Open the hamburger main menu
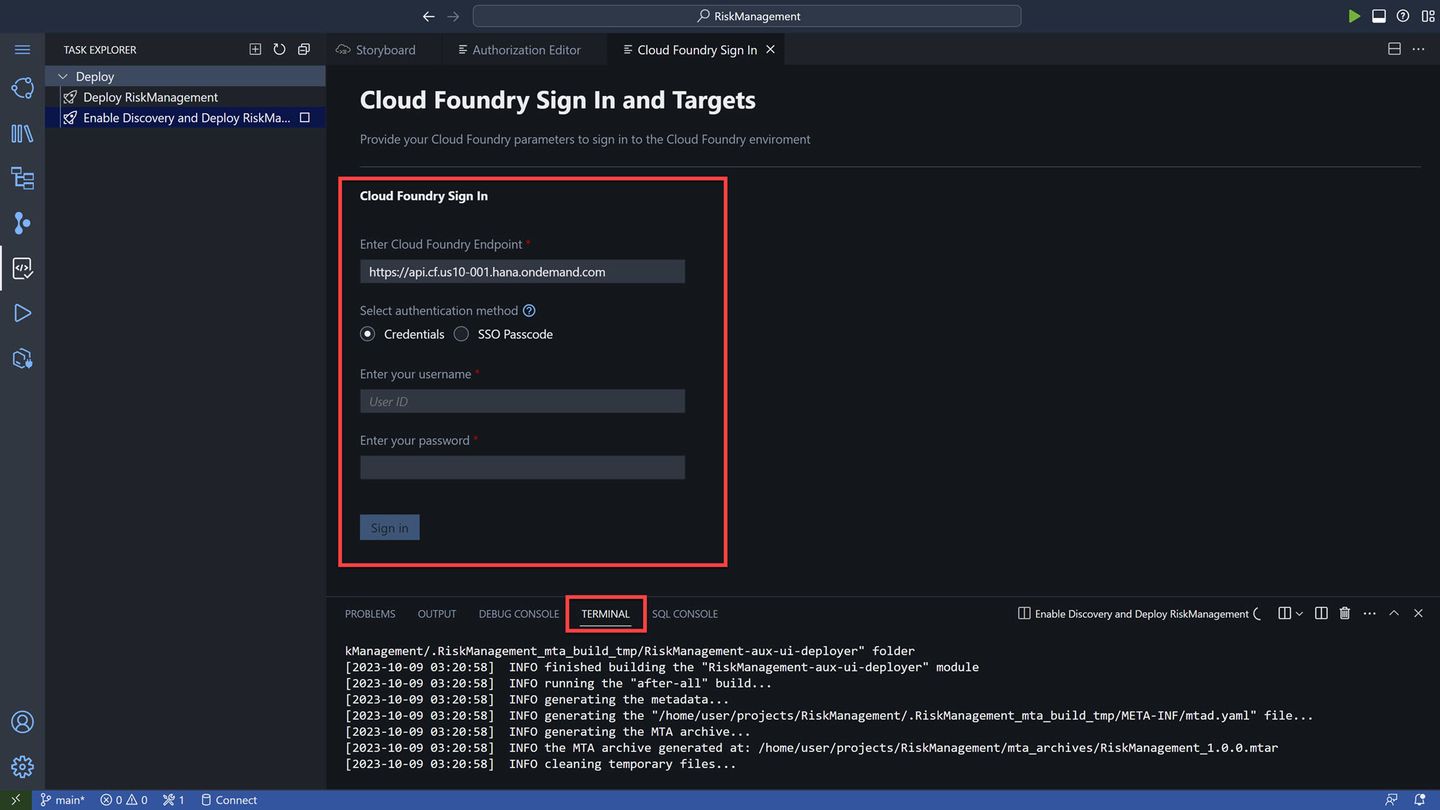1440x810 pixels. click(x=22, y=49)
